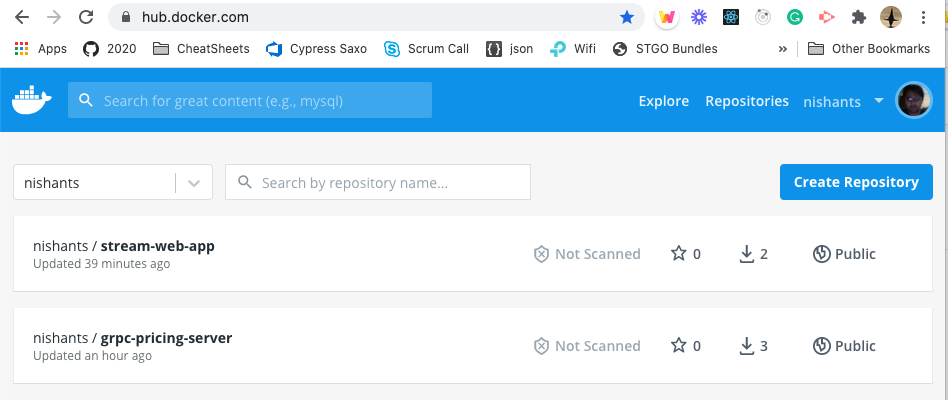Open the purple starburst extension icon
The height and width of the screenshot is (400, 948).
[x=699, y=18]
